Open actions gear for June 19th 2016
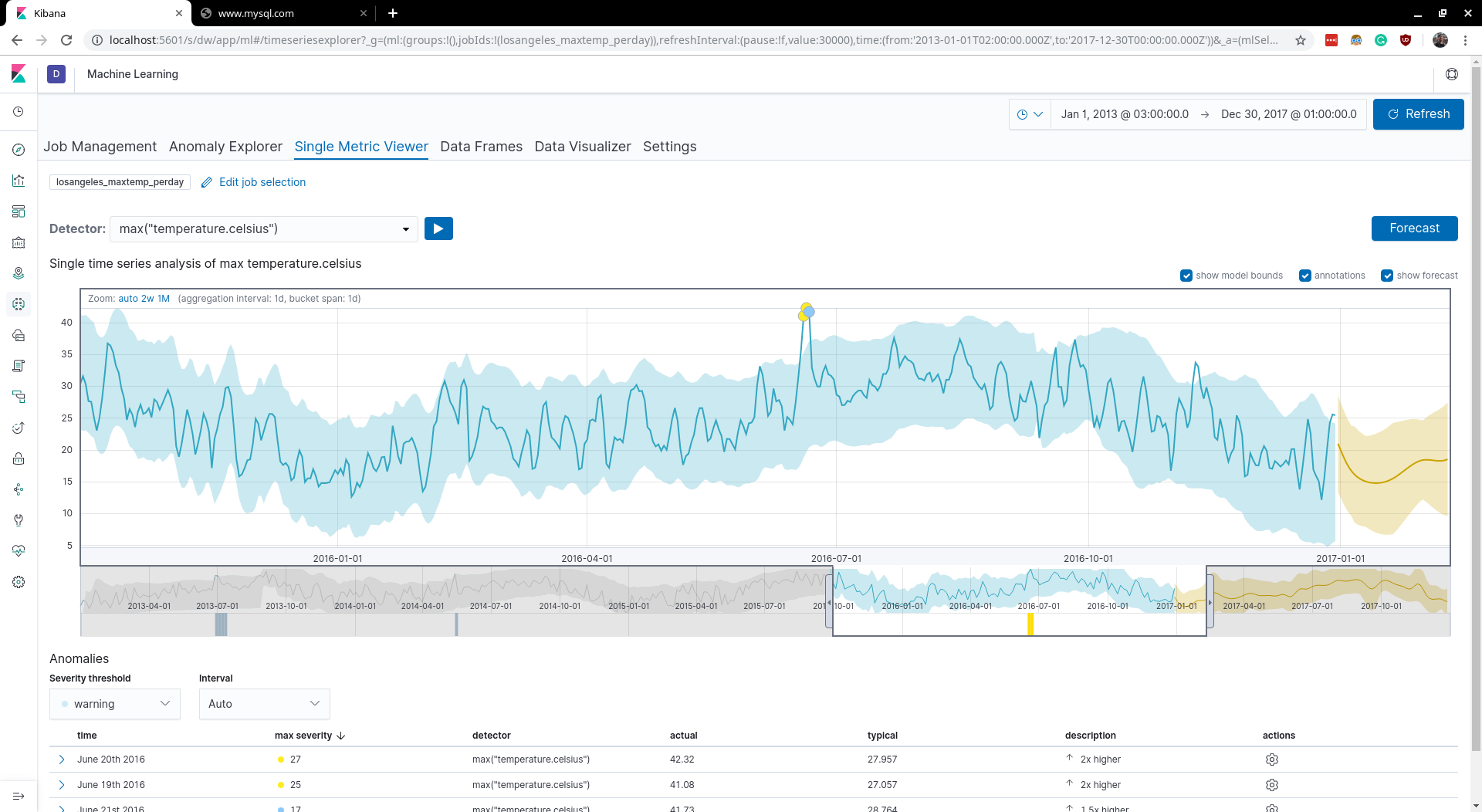The width and height of the screenshot is (1482, 812). point(1272,785)
